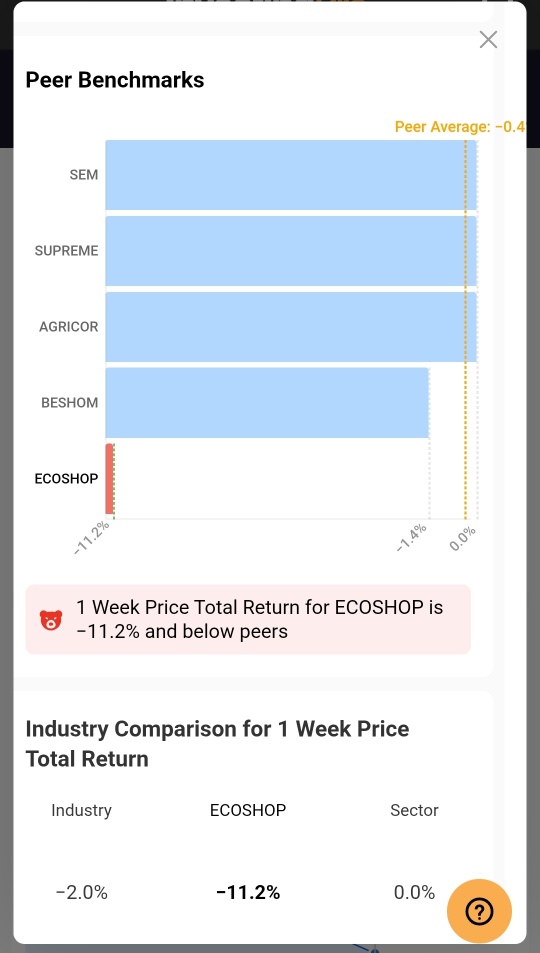Select the SEM bar in chart
This screenshot has height=953, width=540.
[291, 175]
